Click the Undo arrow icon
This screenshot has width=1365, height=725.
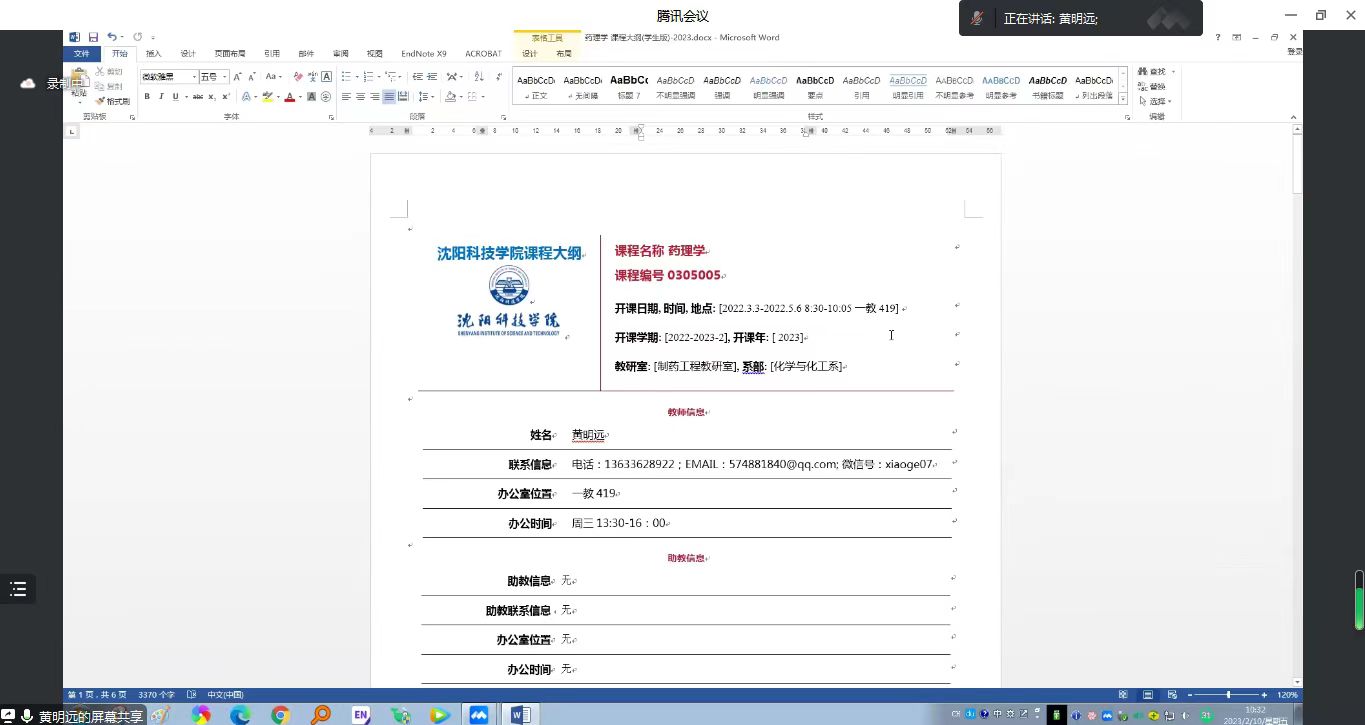[x=111, y=37]
